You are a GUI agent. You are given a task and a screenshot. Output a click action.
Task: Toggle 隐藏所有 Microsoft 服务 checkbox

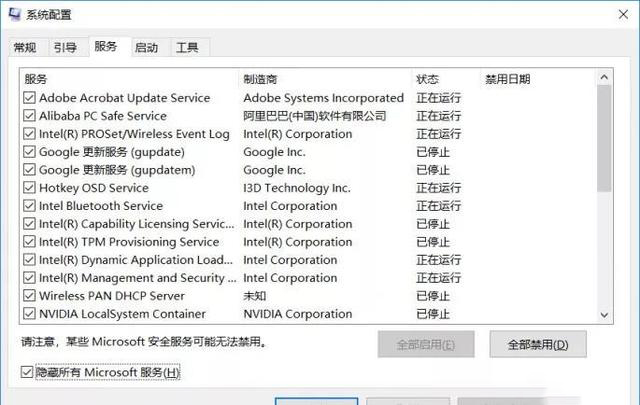coord(27,373)
